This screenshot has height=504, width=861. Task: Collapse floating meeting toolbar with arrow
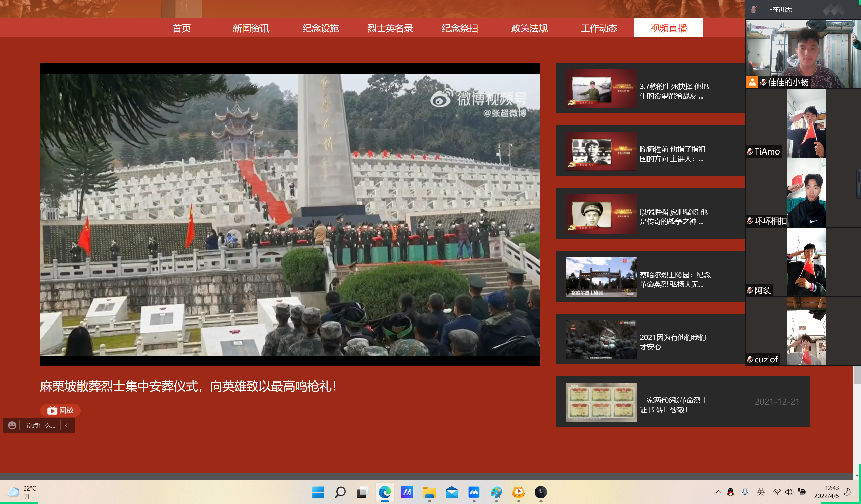tap(67, 425)
